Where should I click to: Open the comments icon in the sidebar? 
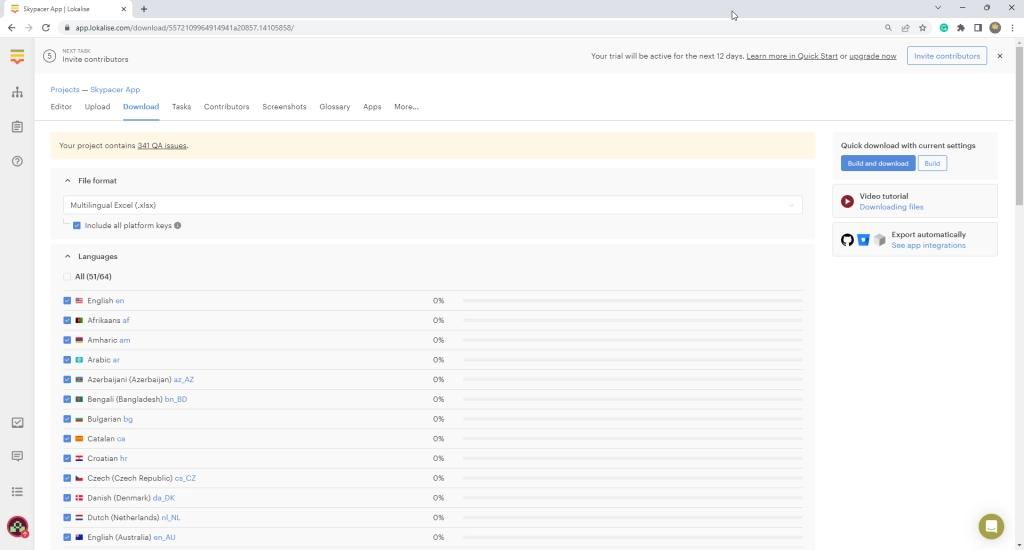17,456
